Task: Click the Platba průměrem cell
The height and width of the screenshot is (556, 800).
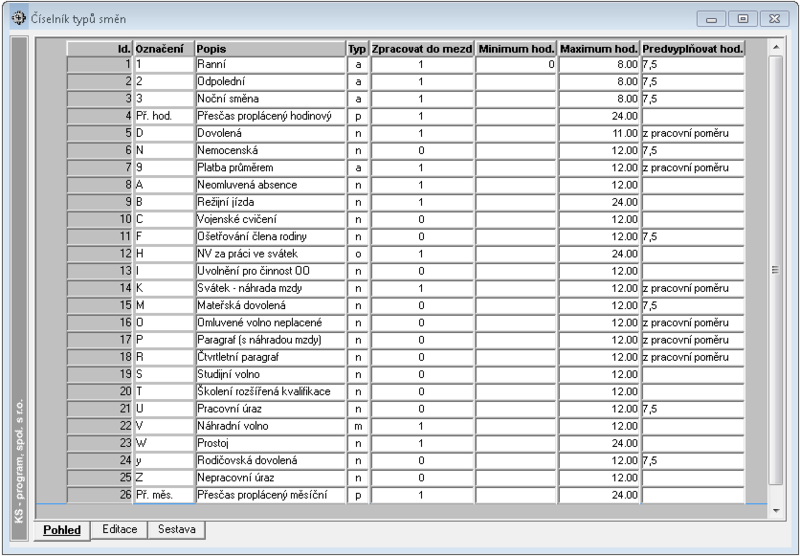Action: (270, 168)
